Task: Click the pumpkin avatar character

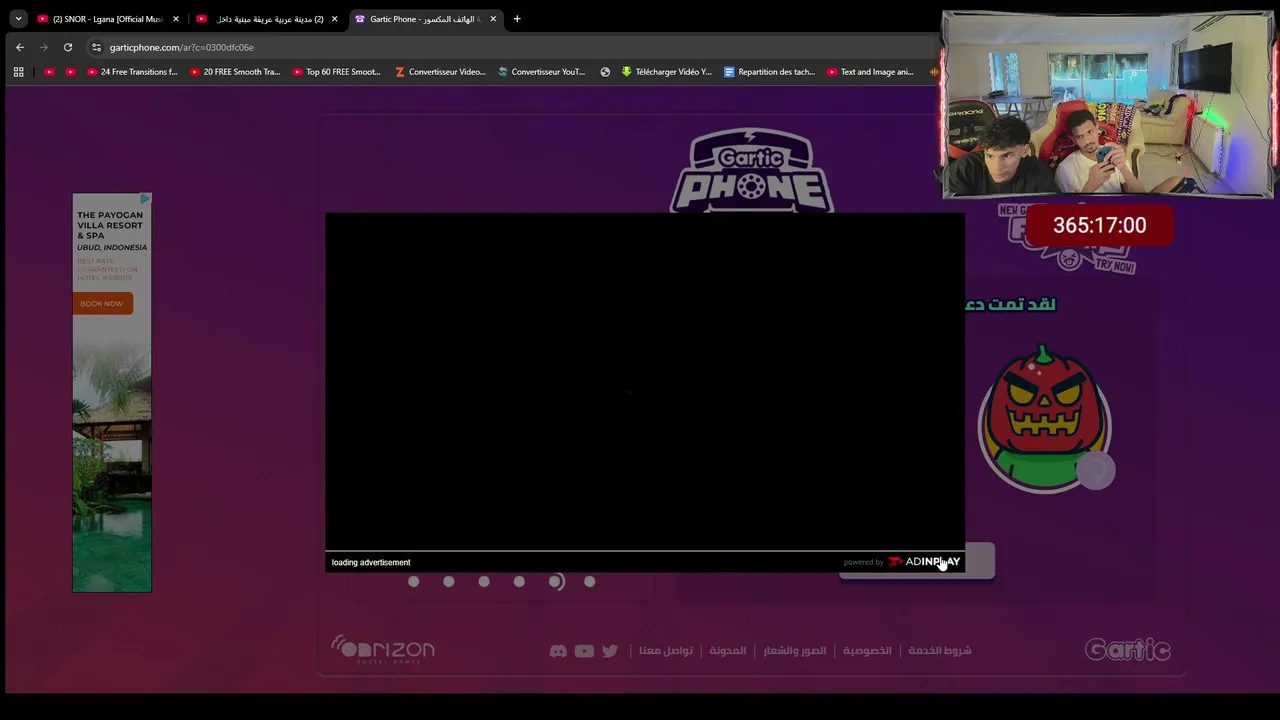Action: click(1044, 419)
